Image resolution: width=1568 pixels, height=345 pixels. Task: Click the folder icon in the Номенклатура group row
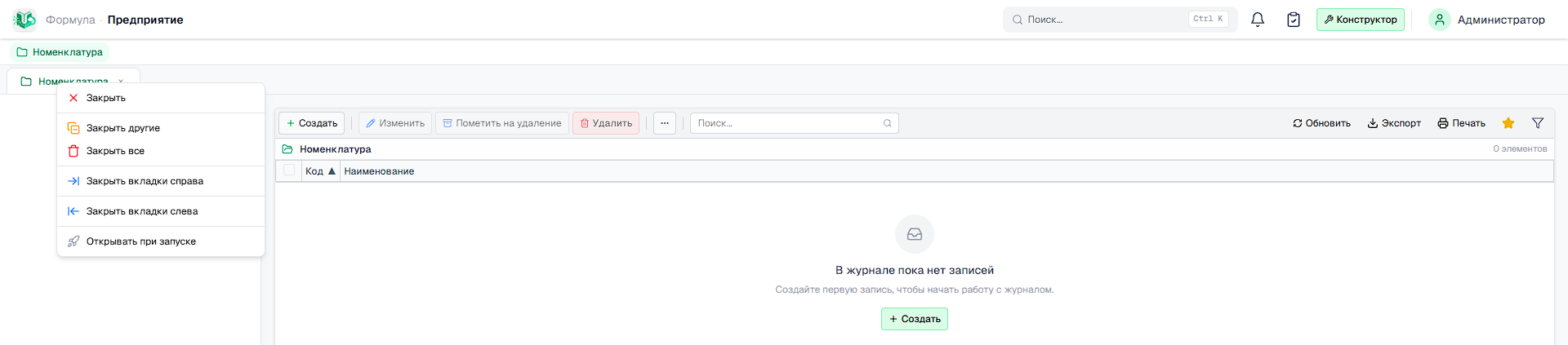(x=287, y=149)
